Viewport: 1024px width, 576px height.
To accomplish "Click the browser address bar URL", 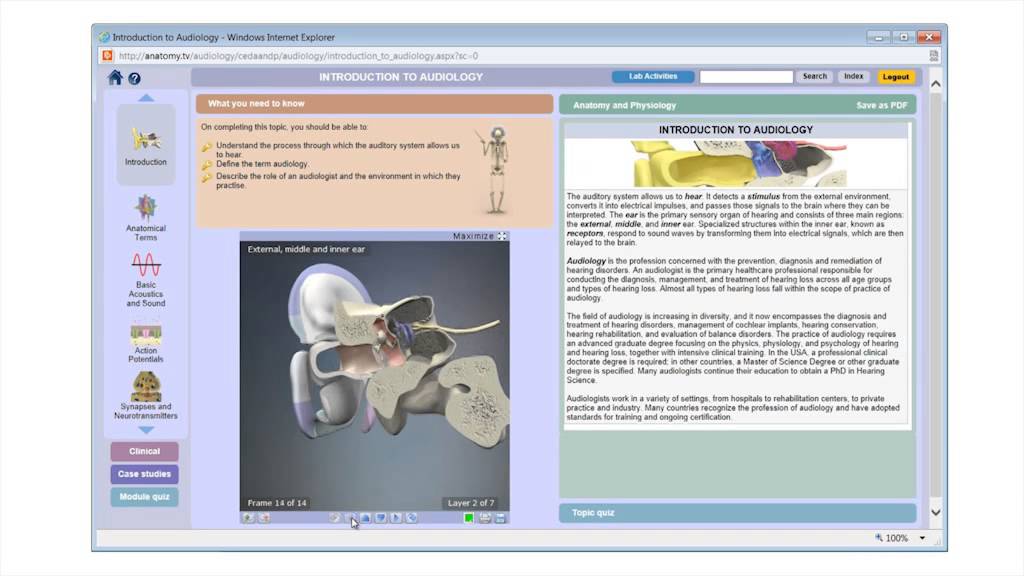I will pyautogui.click(x=298, y=56).
